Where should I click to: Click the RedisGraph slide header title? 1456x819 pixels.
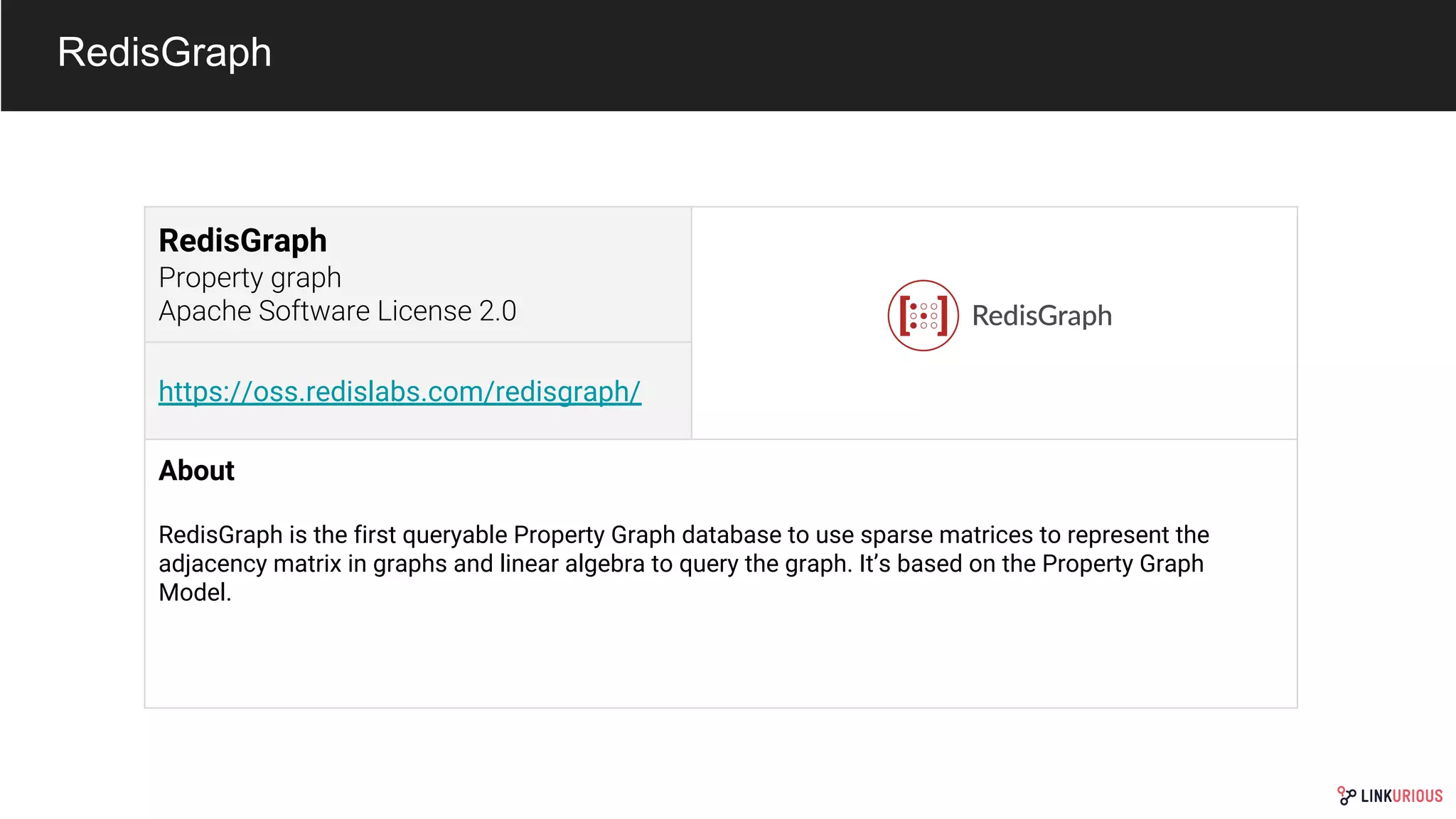(x=164, y=53)
